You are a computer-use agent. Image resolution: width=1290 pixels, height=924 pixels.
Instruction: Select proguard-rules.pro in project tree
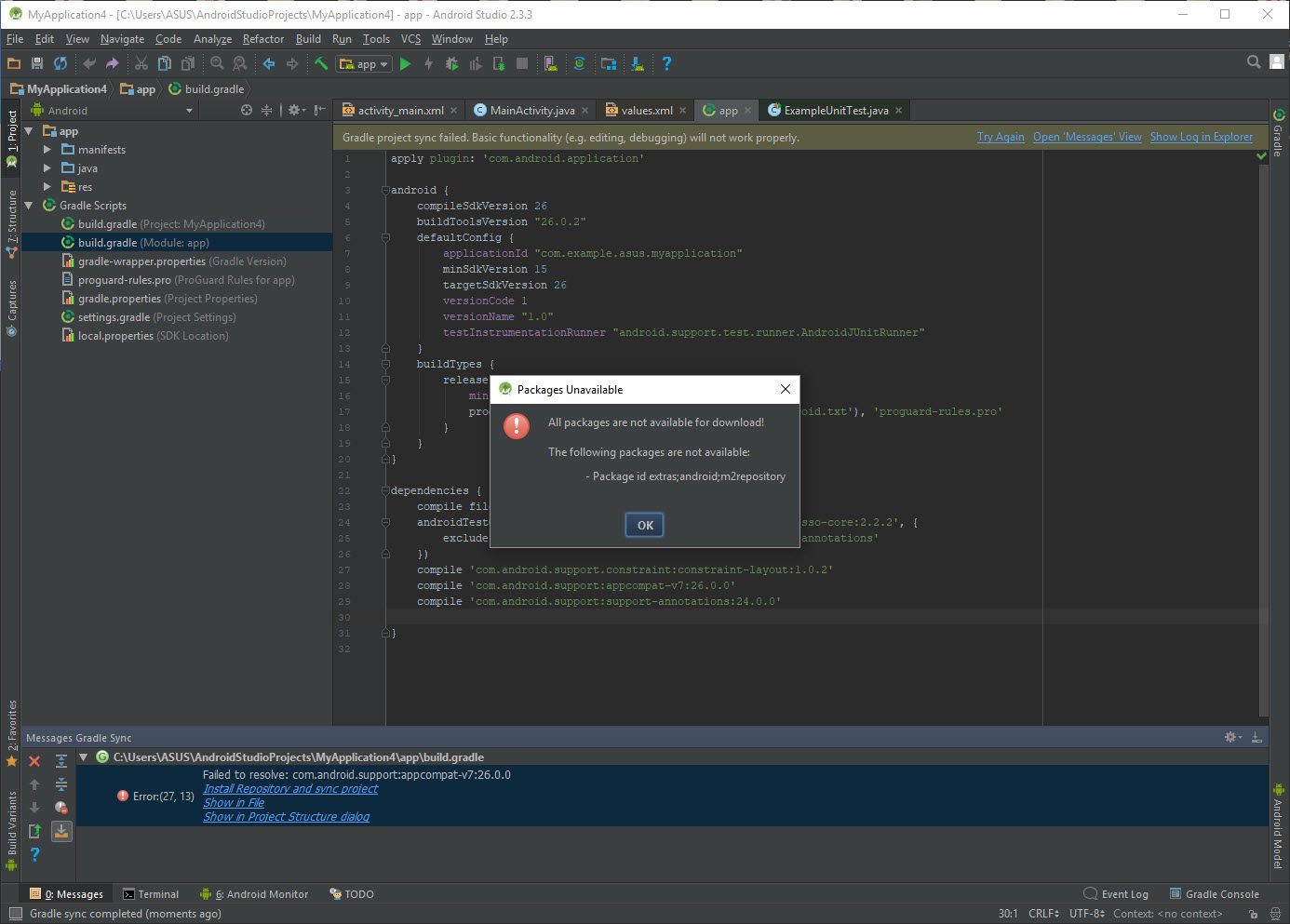pyautogui.click(x=177, y=280)
